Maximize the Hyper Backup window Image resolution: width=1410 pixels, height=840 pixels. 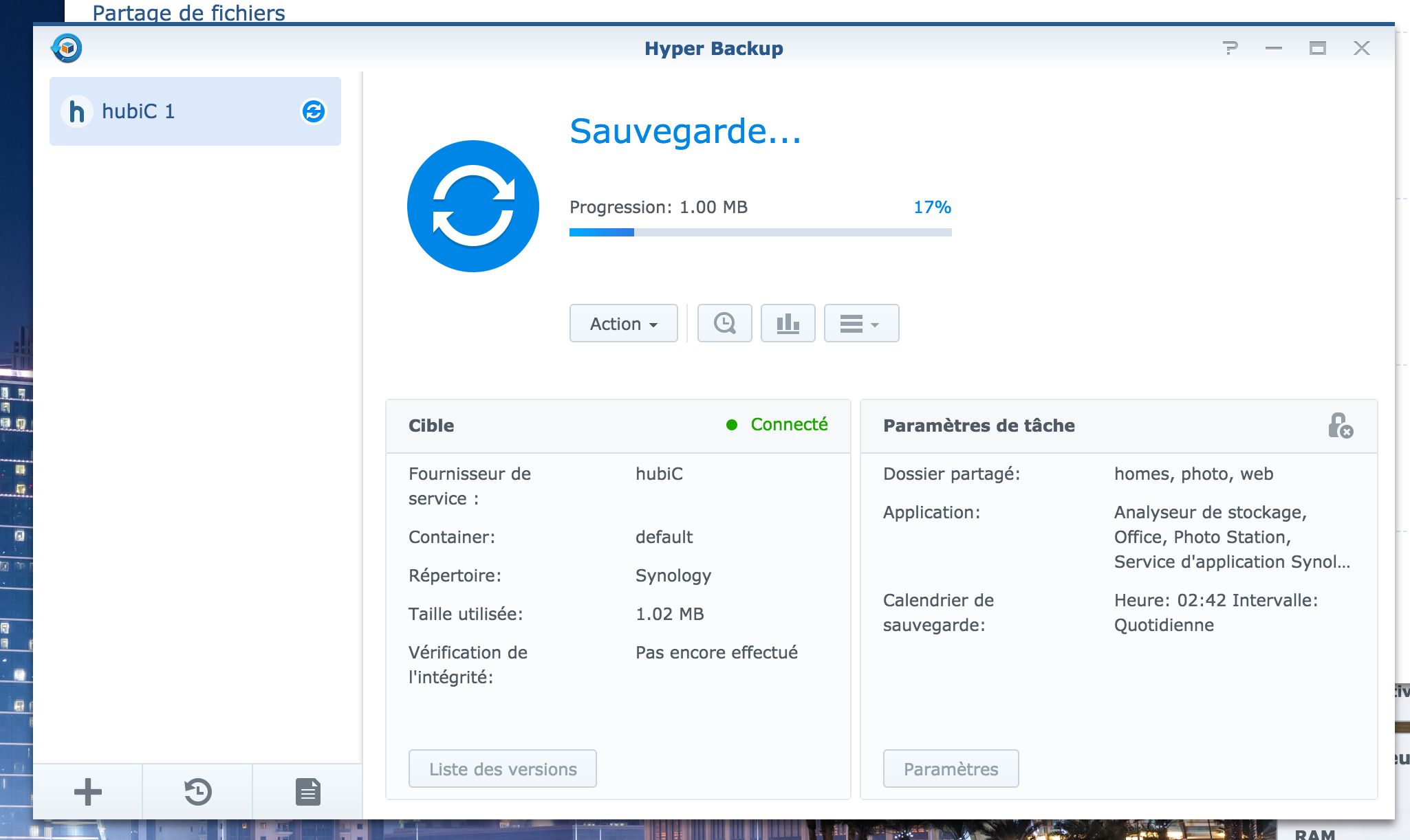point(1318,48)
